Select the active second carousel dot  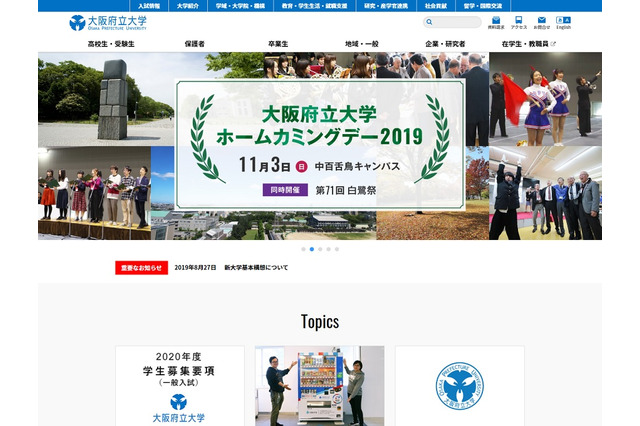(312, 249)
